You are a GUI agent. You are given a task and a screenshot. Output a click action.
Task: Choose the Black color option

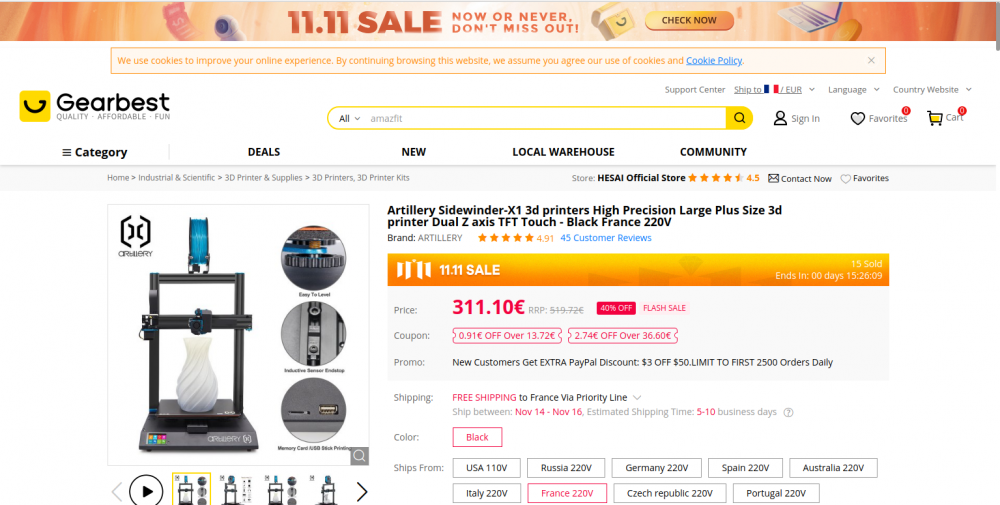point(477,437)
